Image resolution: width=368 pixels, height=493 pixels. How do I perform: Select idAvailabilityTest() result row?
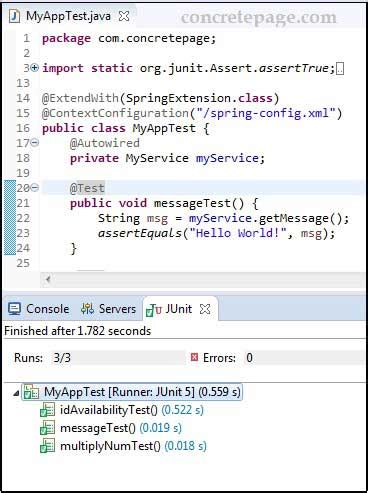(x=122, y=410)
